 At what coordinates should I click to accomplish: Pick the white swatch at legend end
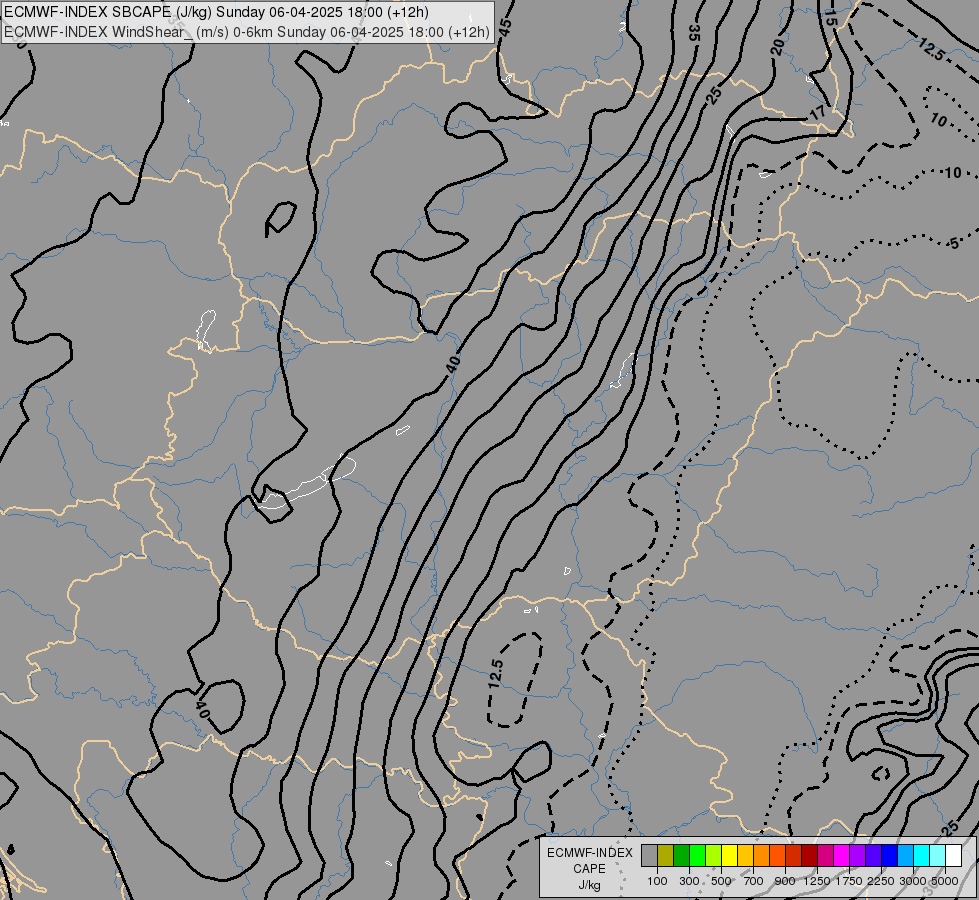pos(953,856)
